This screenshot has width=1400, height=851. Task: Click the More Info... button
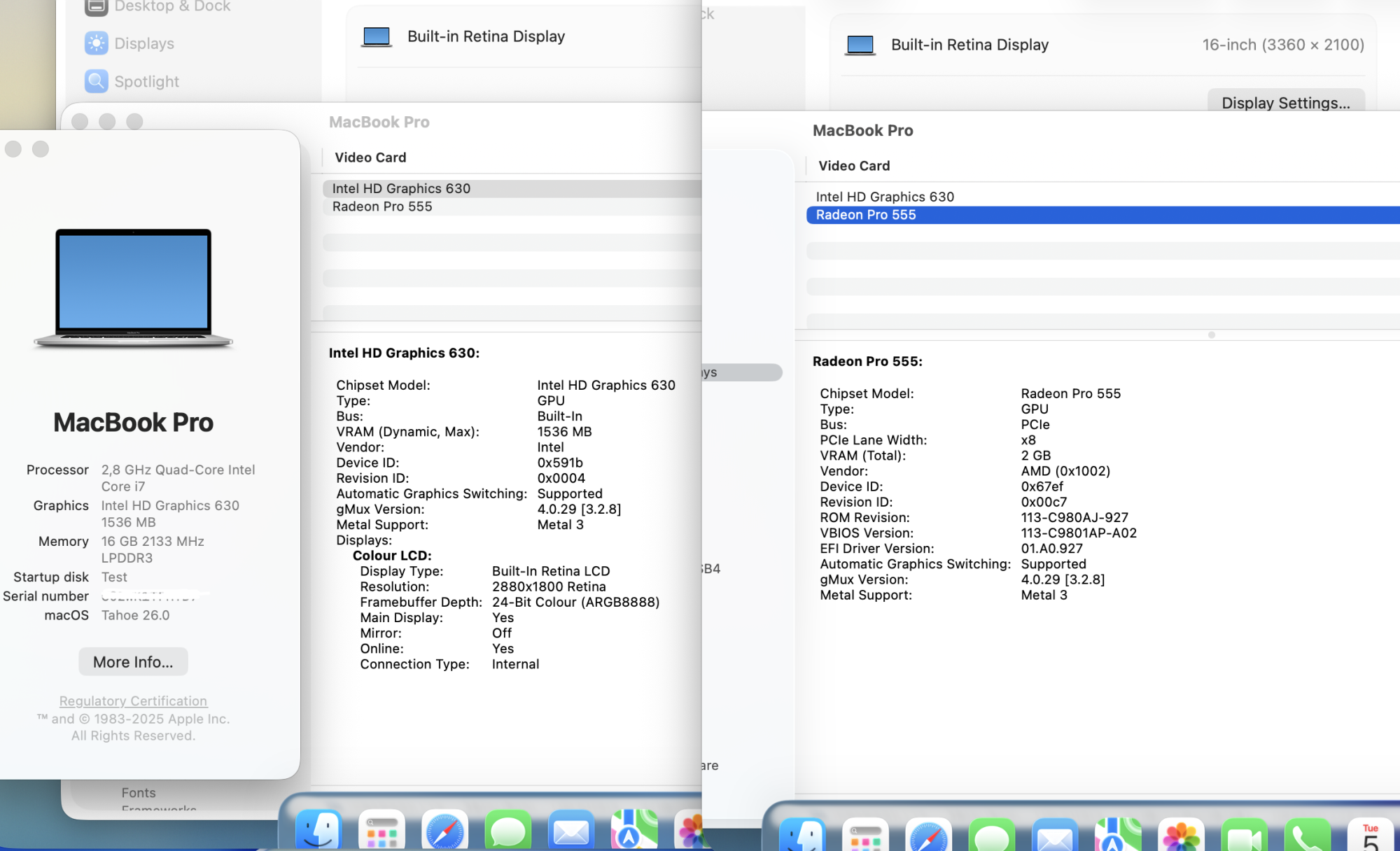point(133,662)
